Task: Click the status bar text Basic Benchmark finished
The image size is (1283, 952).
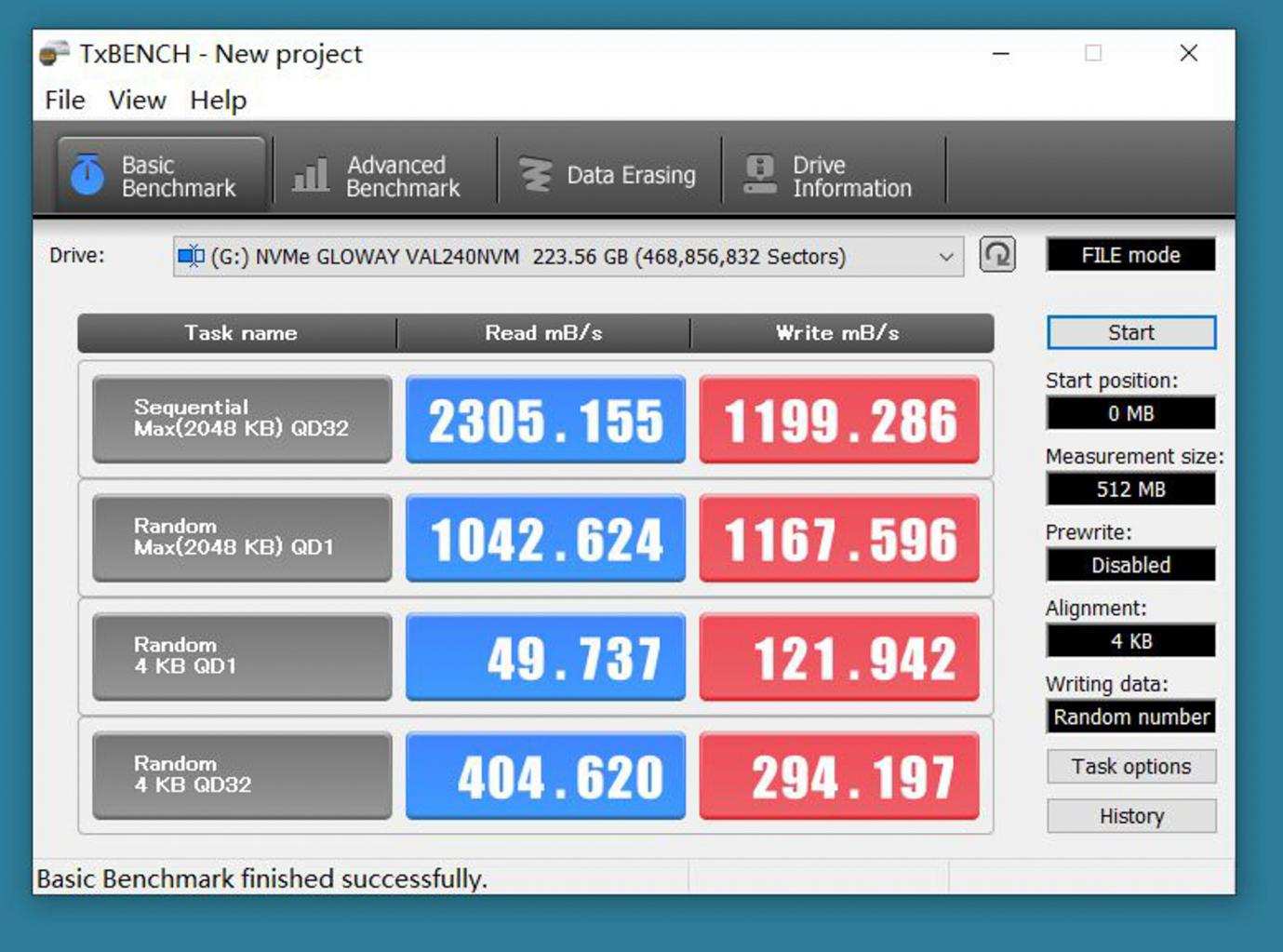Action: tap(261, 878)
